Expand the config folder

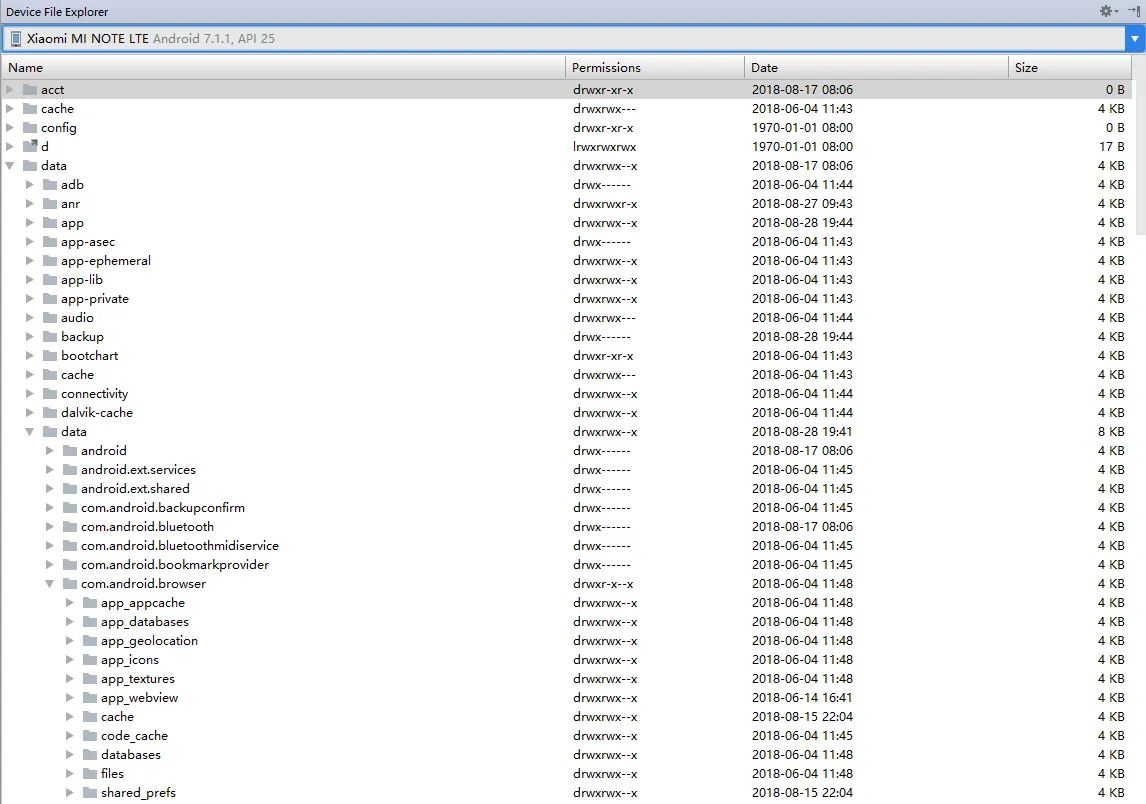tap(10, 127)
